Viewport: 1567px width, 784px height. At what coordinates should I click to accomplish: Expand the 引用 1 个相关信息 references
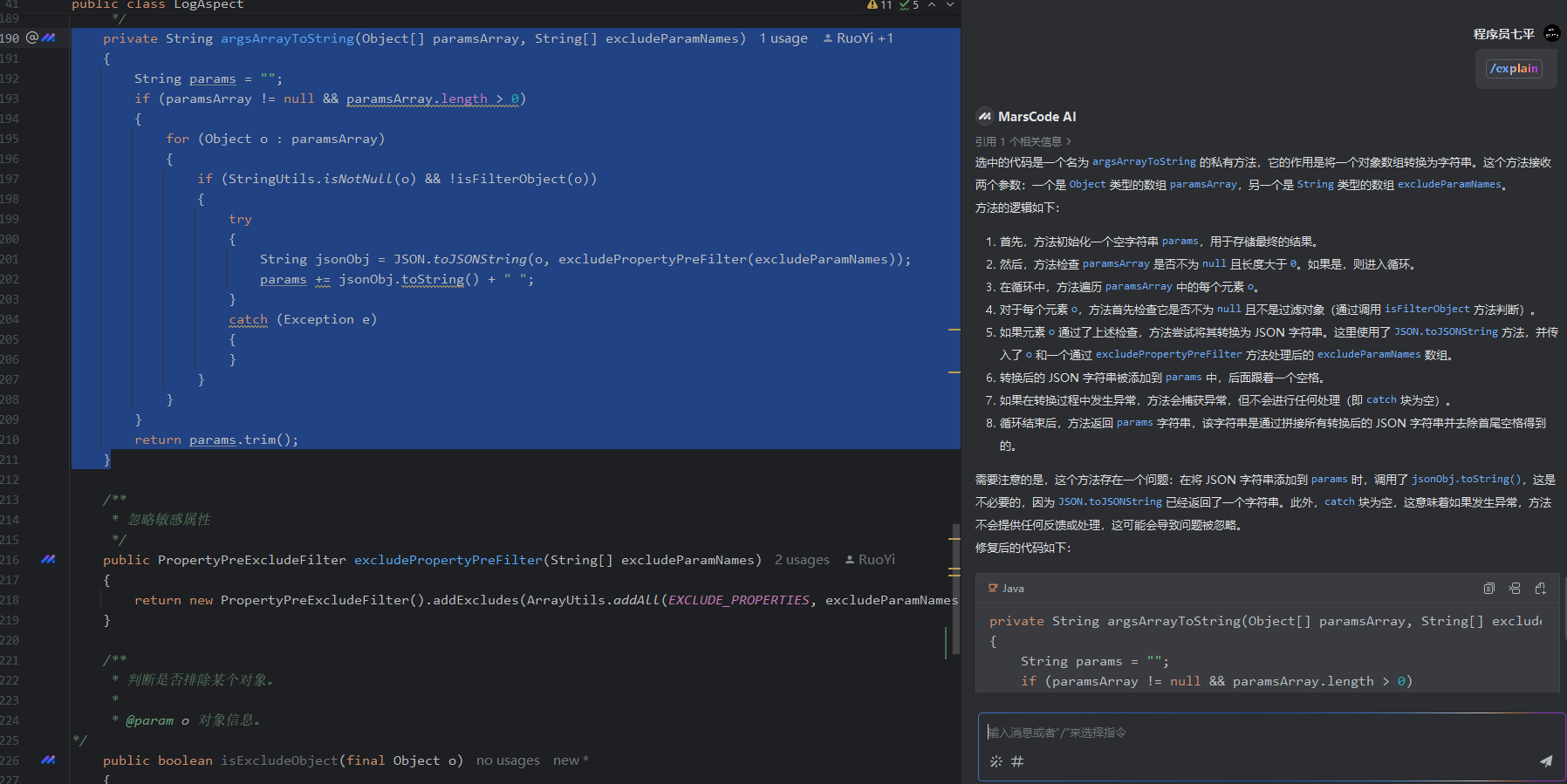(1023, 141)
